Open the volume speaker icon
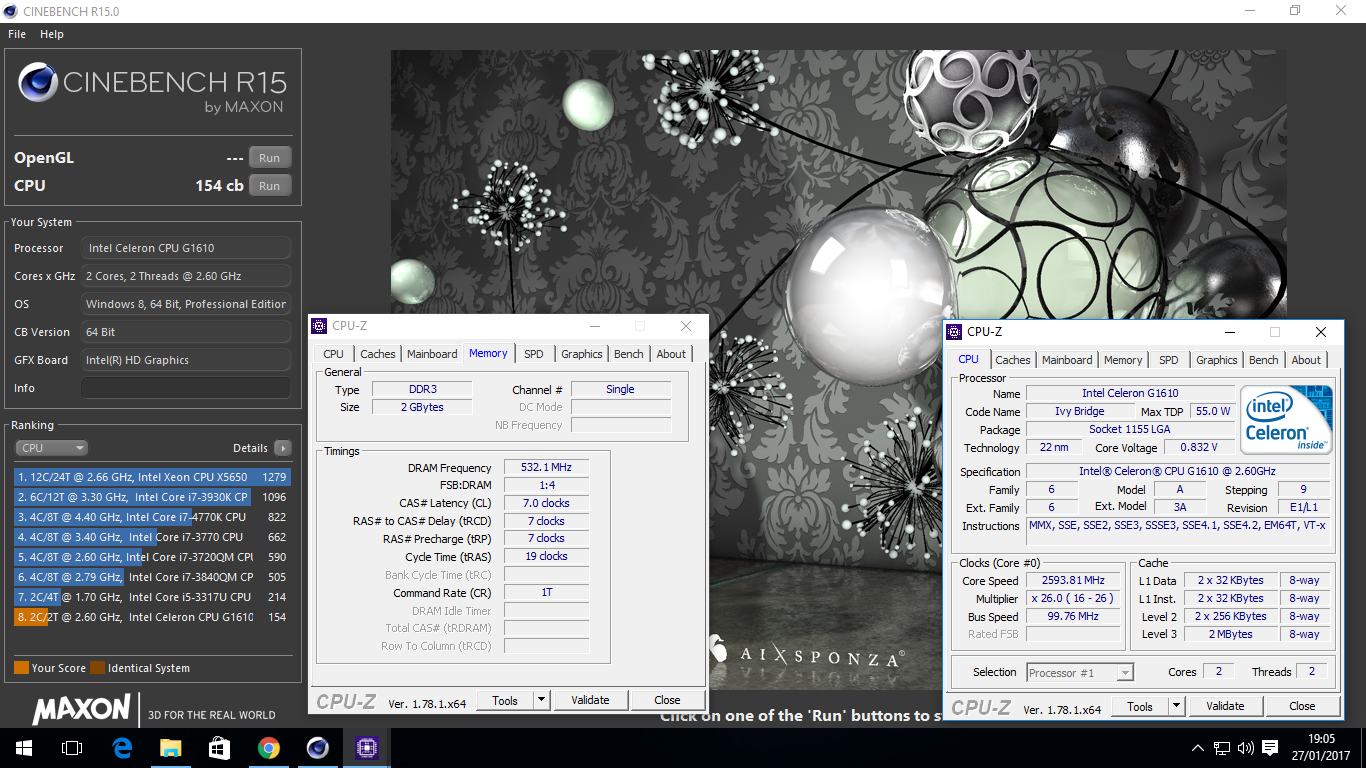Image resolution: width=1366 pixels, height=768 pixels. [1245, 748]
